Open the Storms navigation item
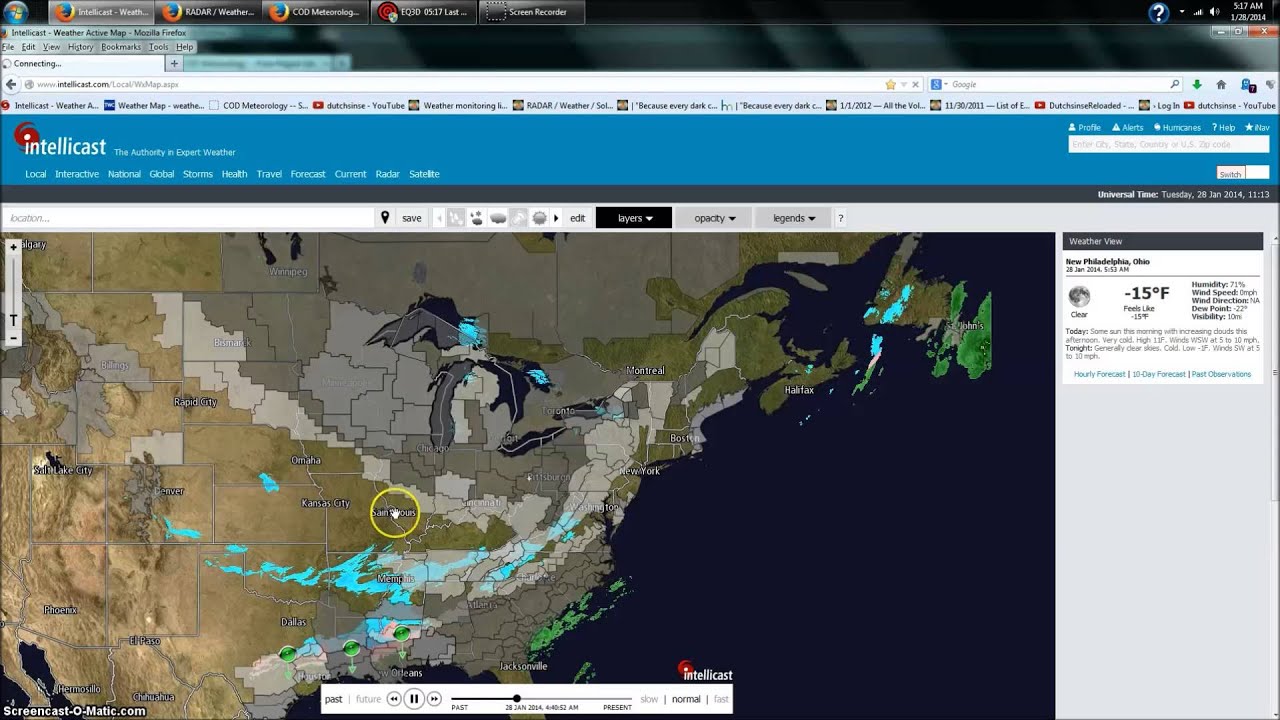This screenshot has height=720, width=1280. tap(198, 174)
